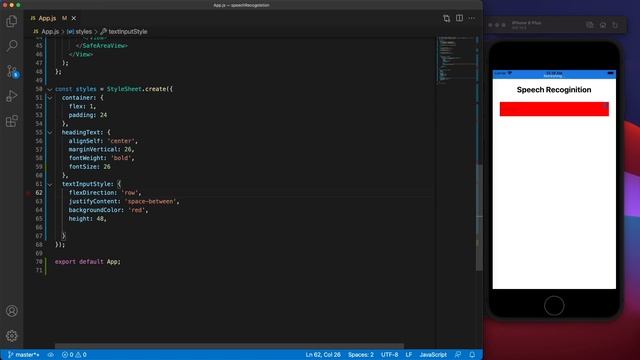Screen dimensions: 640x360
Task: Click Ln 62, Col 26 in status bar
Action: click(x=323, y=355)
